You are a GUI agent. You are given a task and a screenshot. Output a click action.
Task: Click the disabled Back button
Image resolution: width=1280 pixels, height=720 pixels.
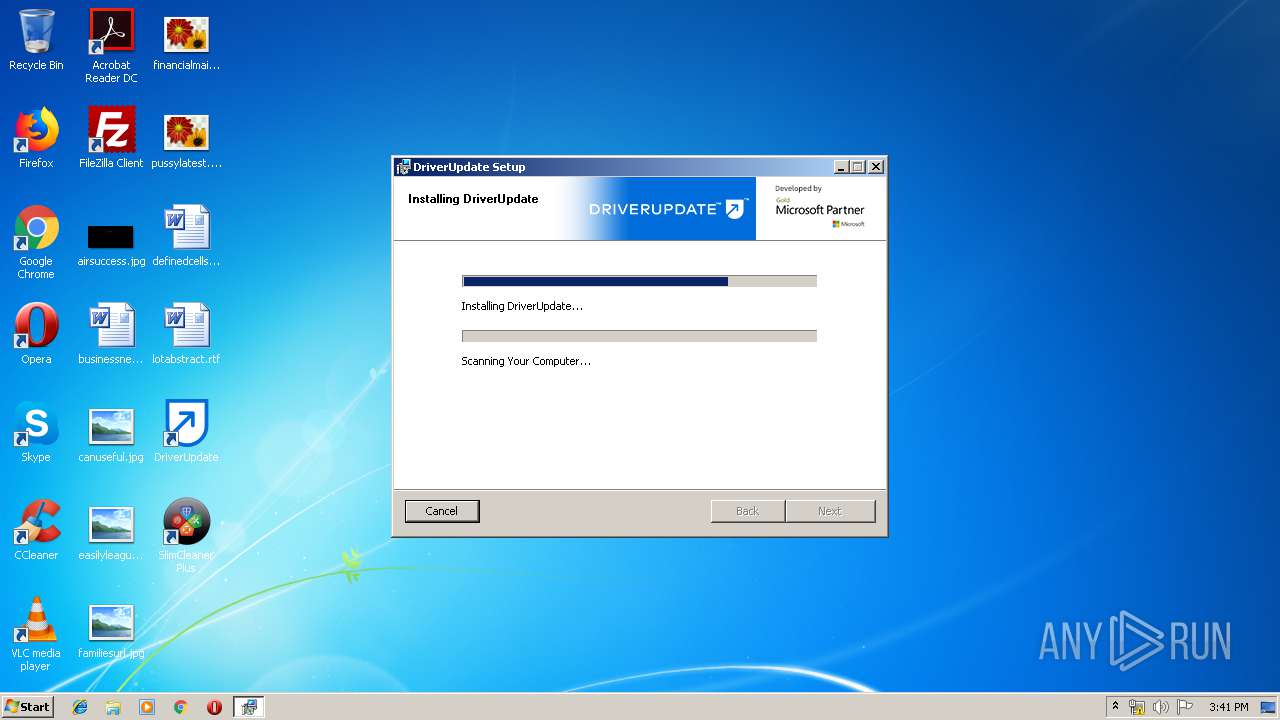pyautogui.click(x=748, y=511)
